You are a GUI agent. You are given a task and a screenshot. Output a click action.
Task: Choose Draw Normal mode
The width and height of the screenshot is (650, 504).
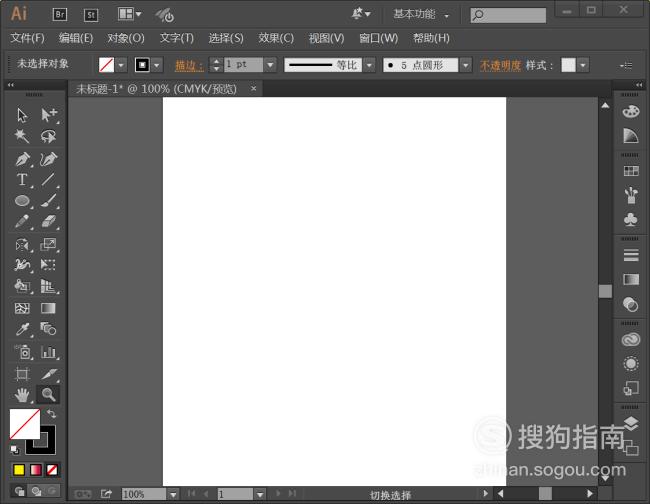[x=19, y=491]
